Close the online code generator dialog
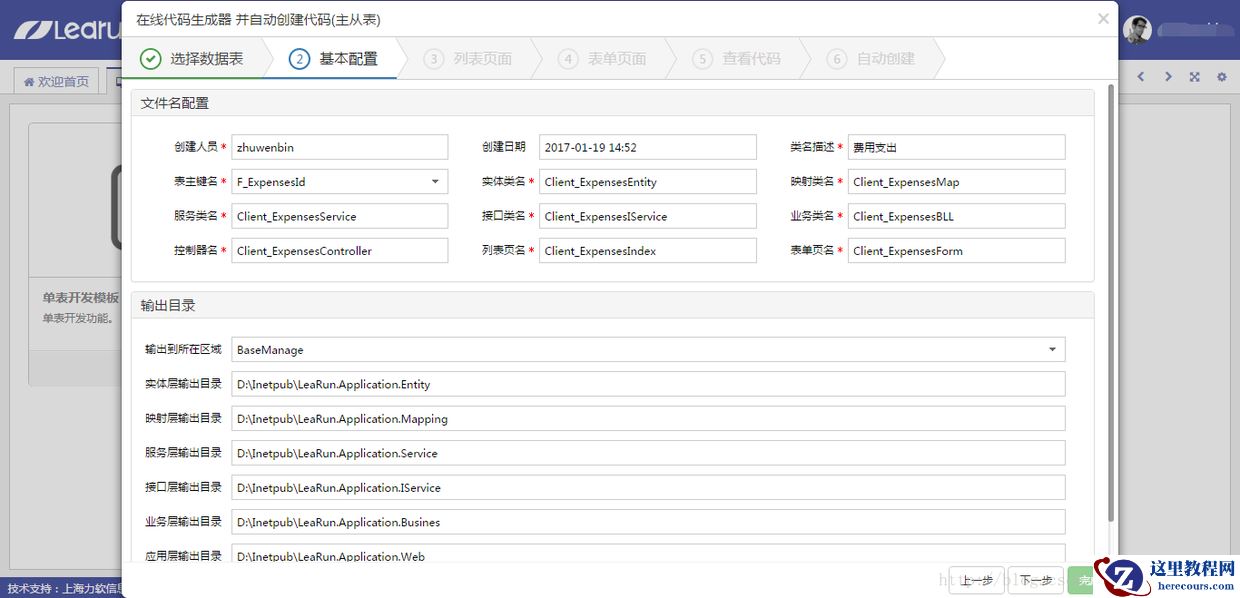Viewport: 1240px width, 598px height. click(1103, 19)
